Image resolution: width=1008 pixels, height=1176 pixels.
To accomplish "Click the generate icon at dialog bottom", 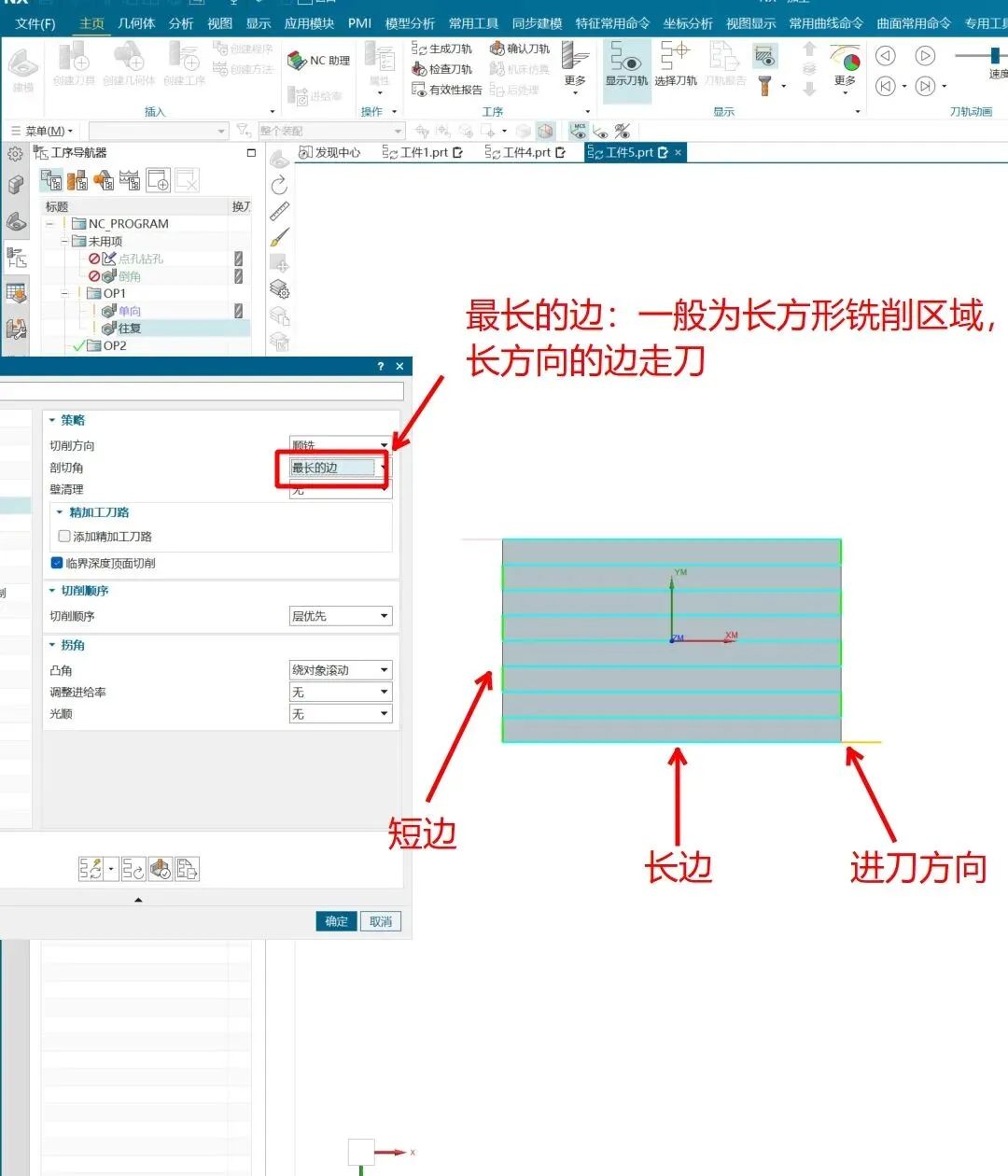I will [x=91, y=870].
